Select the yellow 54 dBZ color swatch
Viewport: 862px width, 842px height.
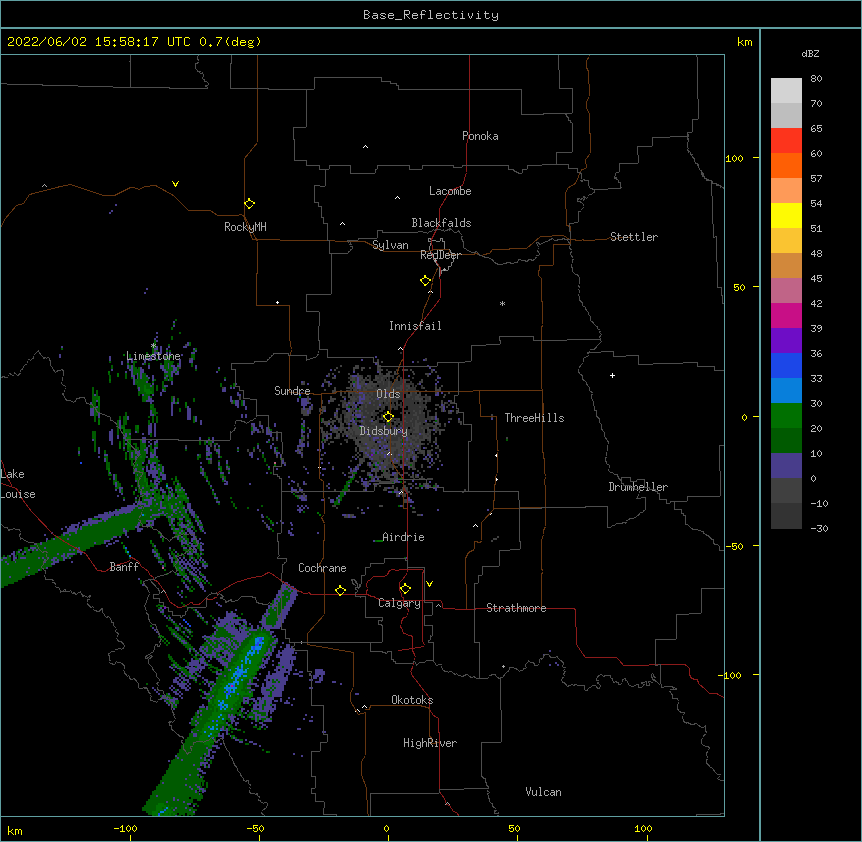[x=786, y=215]
